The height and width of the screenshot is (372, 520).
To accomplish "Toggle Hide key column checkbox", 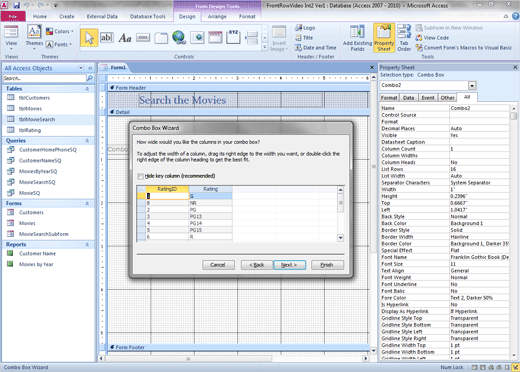I will click(x=140, y=176).
